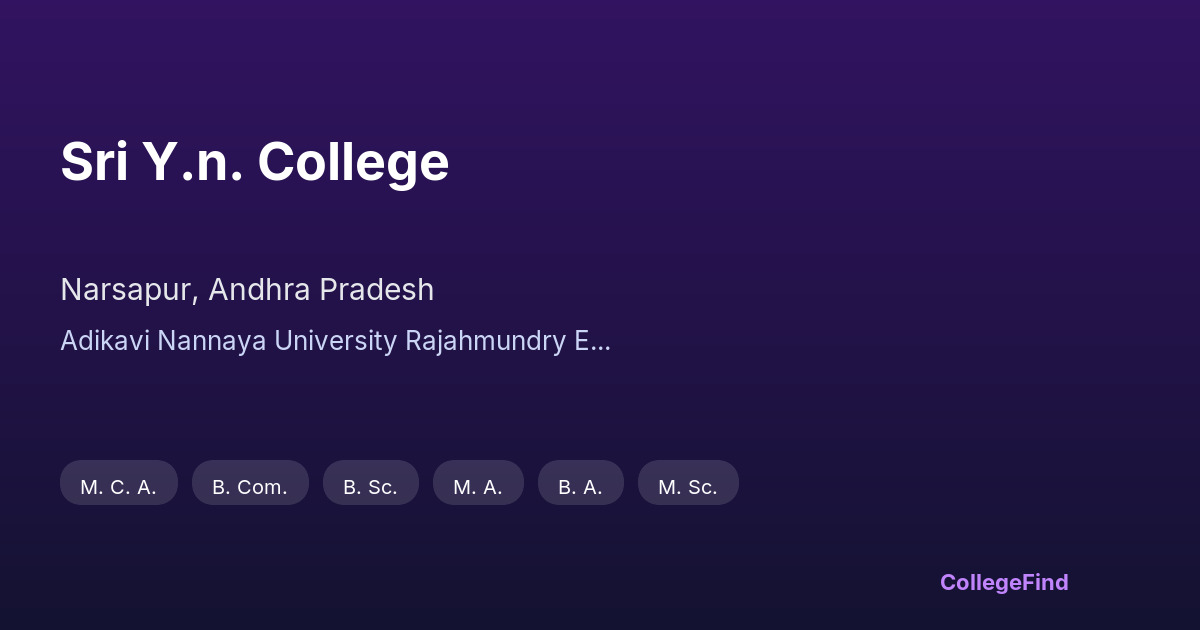Click Y.n. in the college title
Screen dimensions: 1200x630
[192, 162]
